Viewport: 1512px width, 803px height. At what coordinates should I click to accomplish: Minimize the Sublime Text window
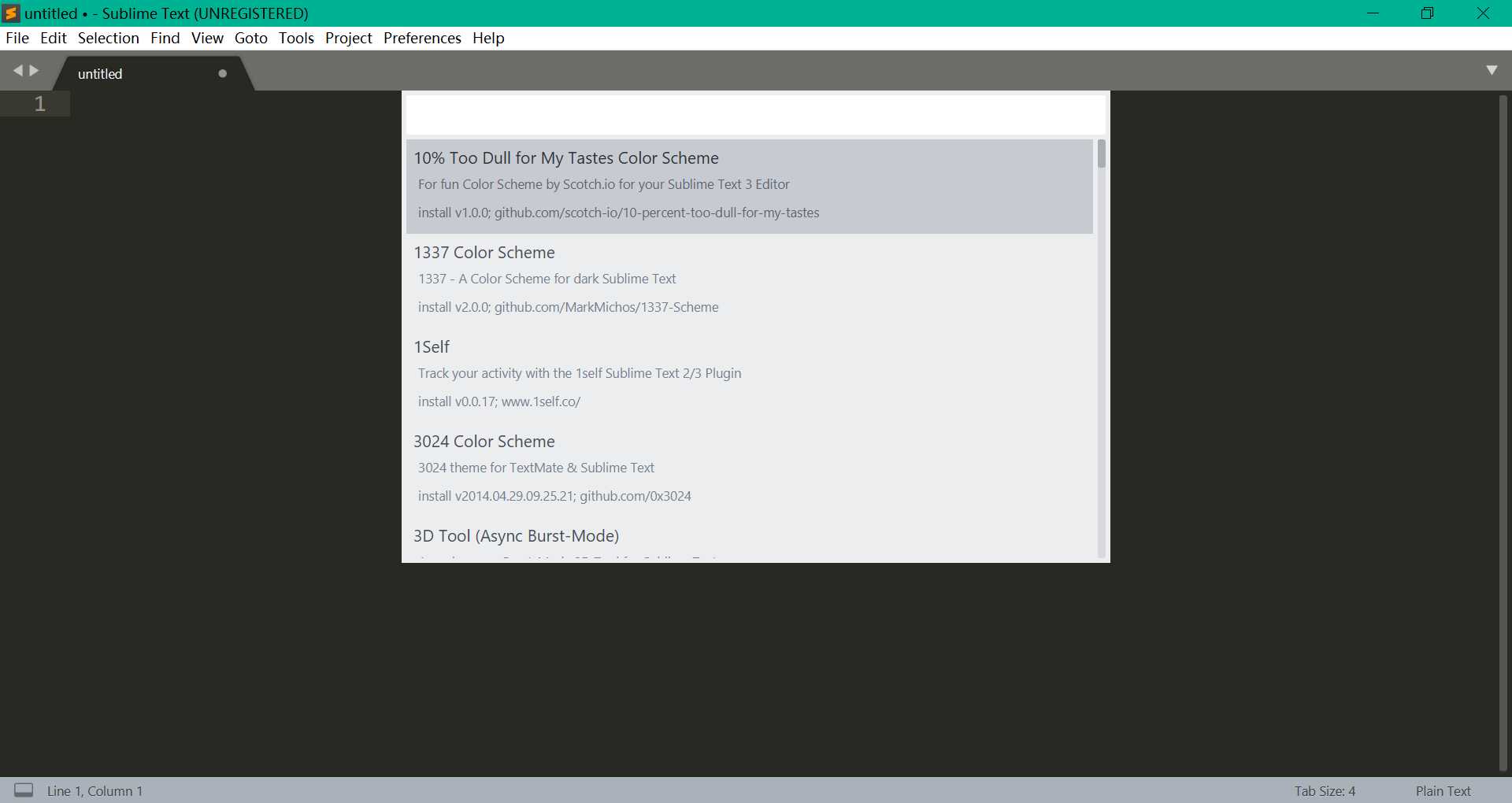click(1373, 13)
